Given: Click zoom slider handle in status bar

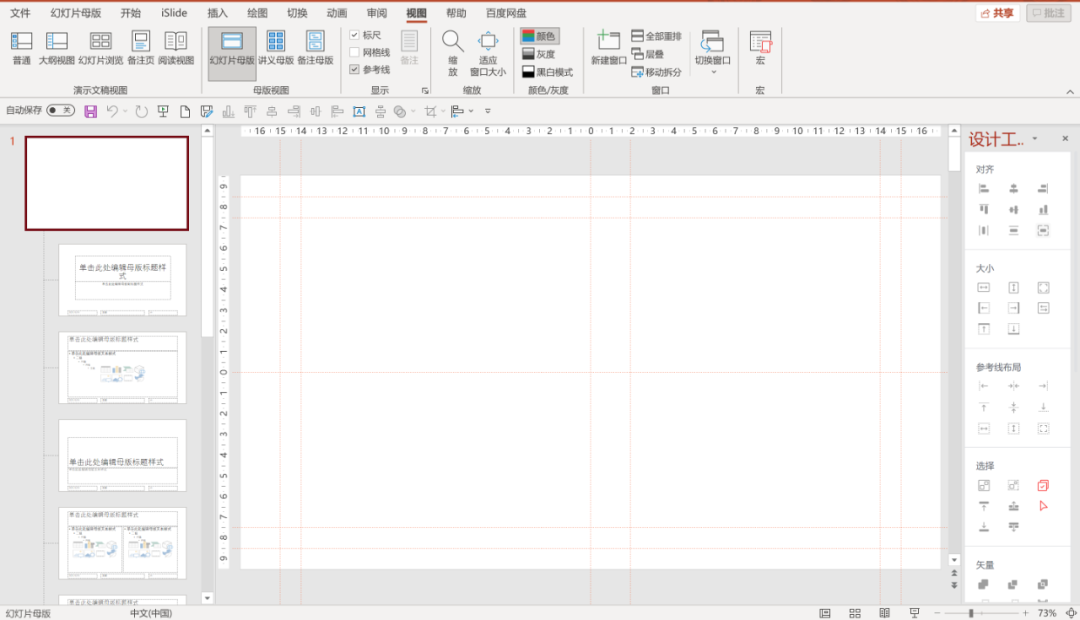Looking at the screenshot, I should click(971, 613).
